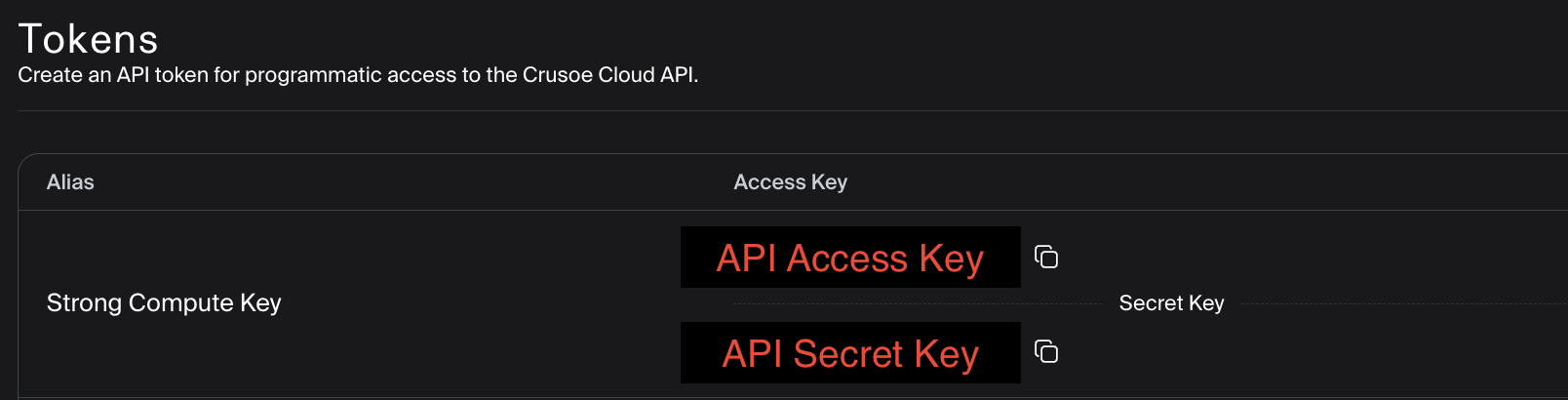The image size is (1568, 400).
Task: Click the Secret Key label
Action: (x=1171, y=303)
